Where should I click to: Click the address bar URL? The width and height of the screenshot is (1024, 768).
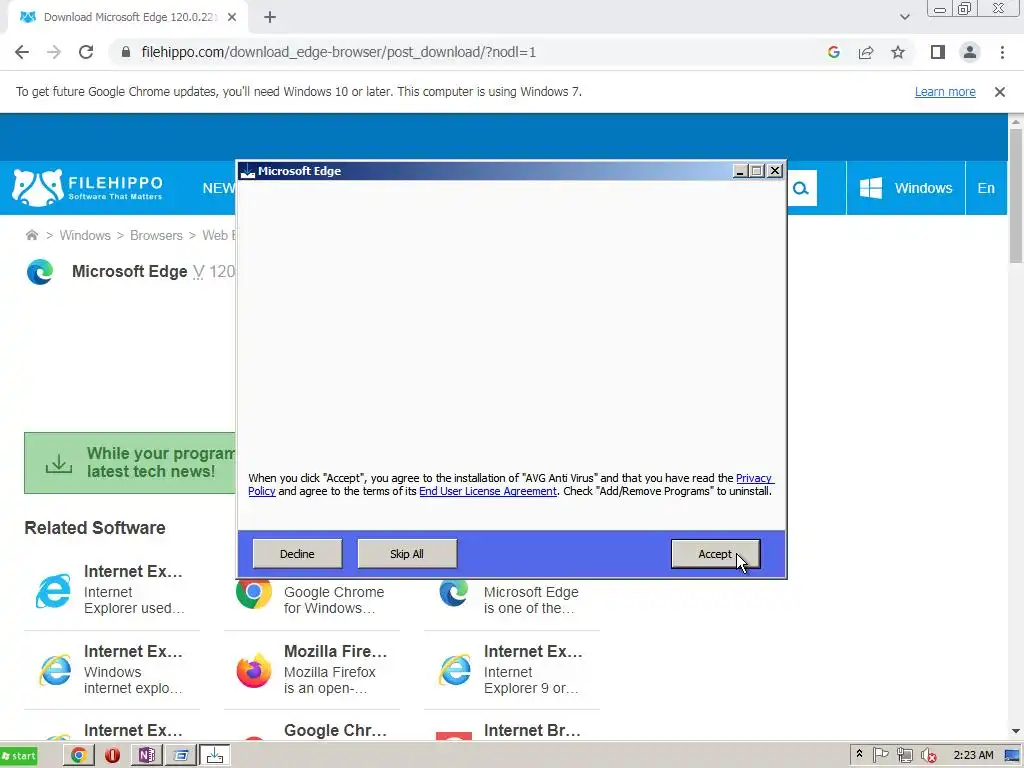coord(338,52)
